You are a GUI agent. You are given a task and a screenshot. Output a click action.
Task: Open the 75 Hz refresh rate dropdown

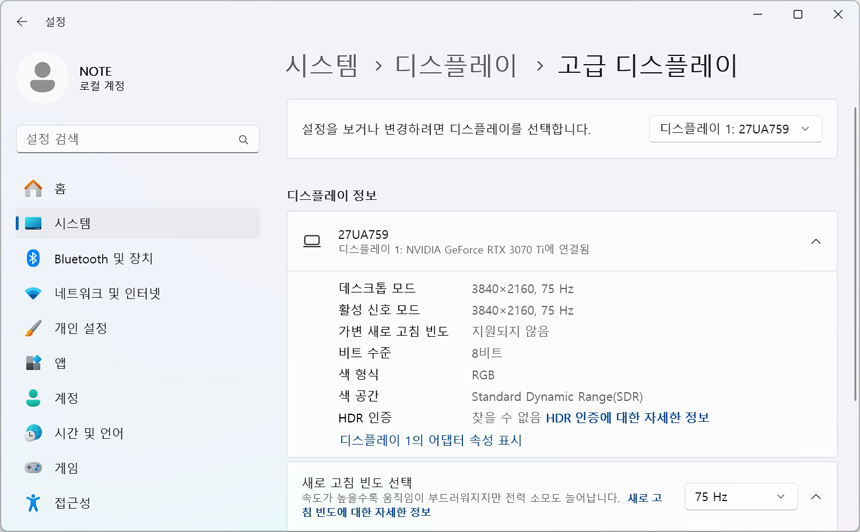740,497
